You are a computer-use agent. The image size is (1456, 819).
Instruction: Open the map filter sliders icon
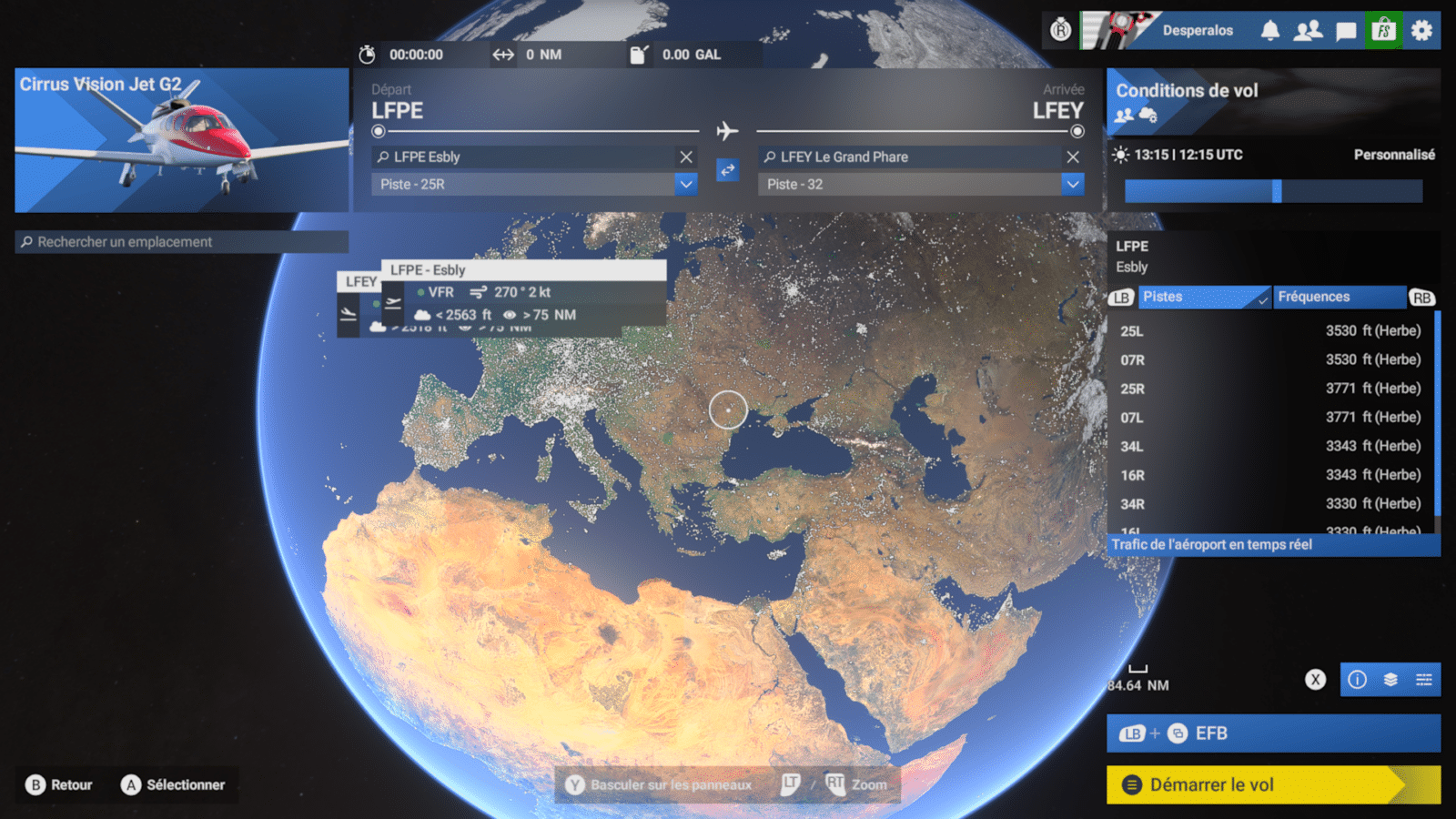[1424, 680]
